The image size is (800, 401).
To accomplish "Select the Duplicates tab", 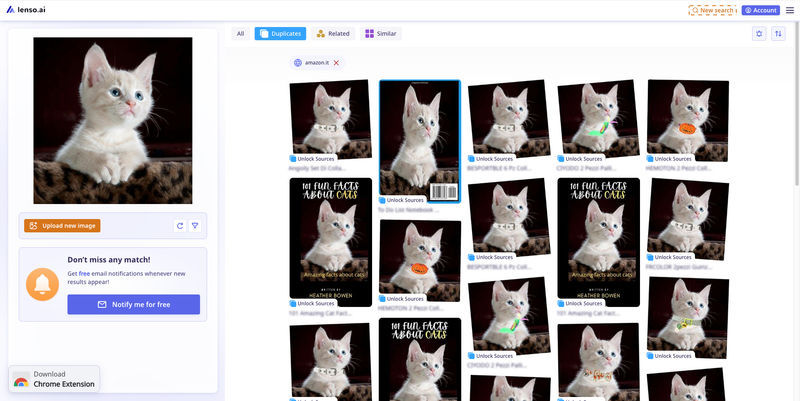I will [x=280, y=34].
